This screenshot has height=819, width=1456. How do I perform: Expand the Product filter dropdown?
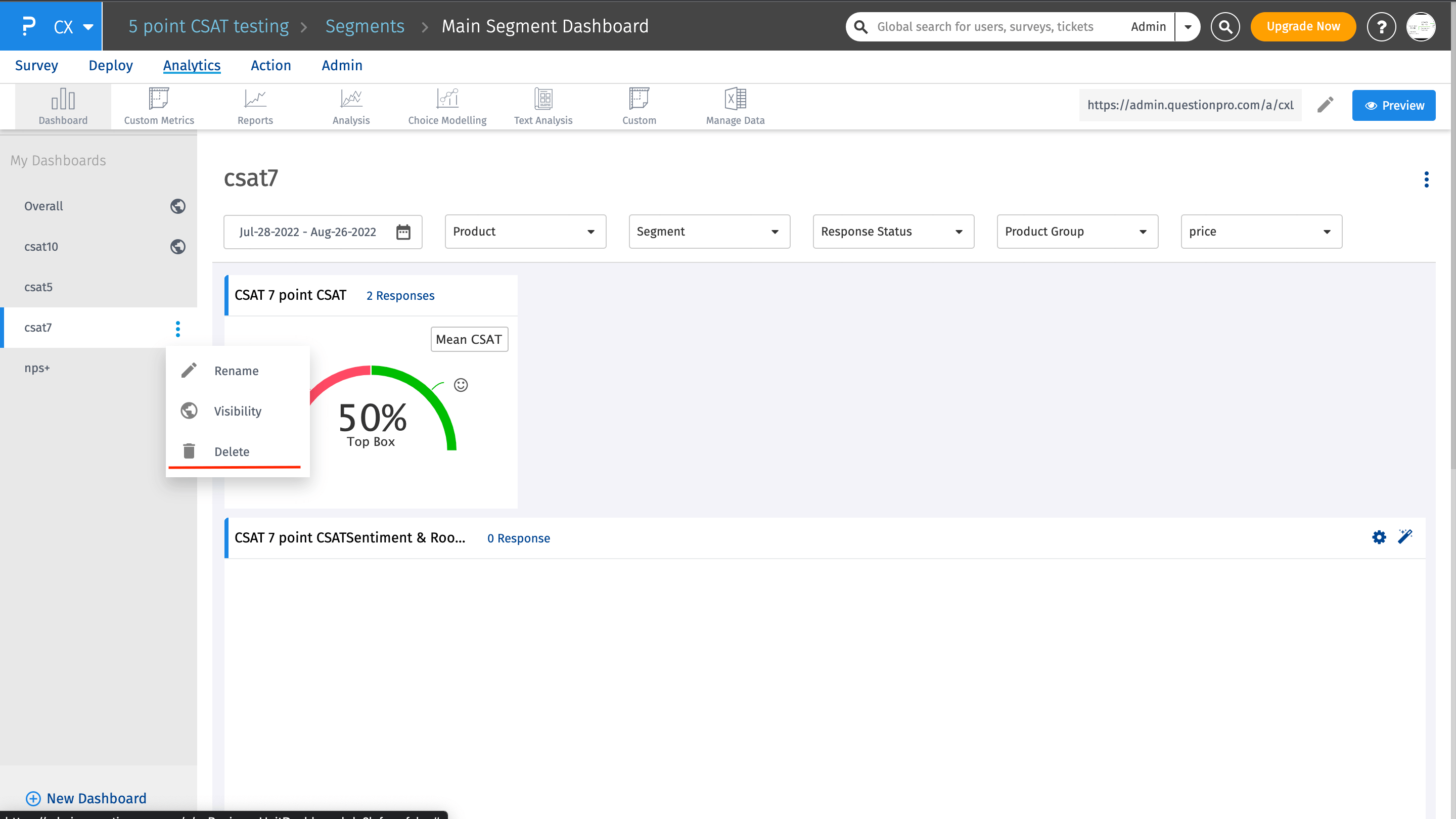click(525, 231)
